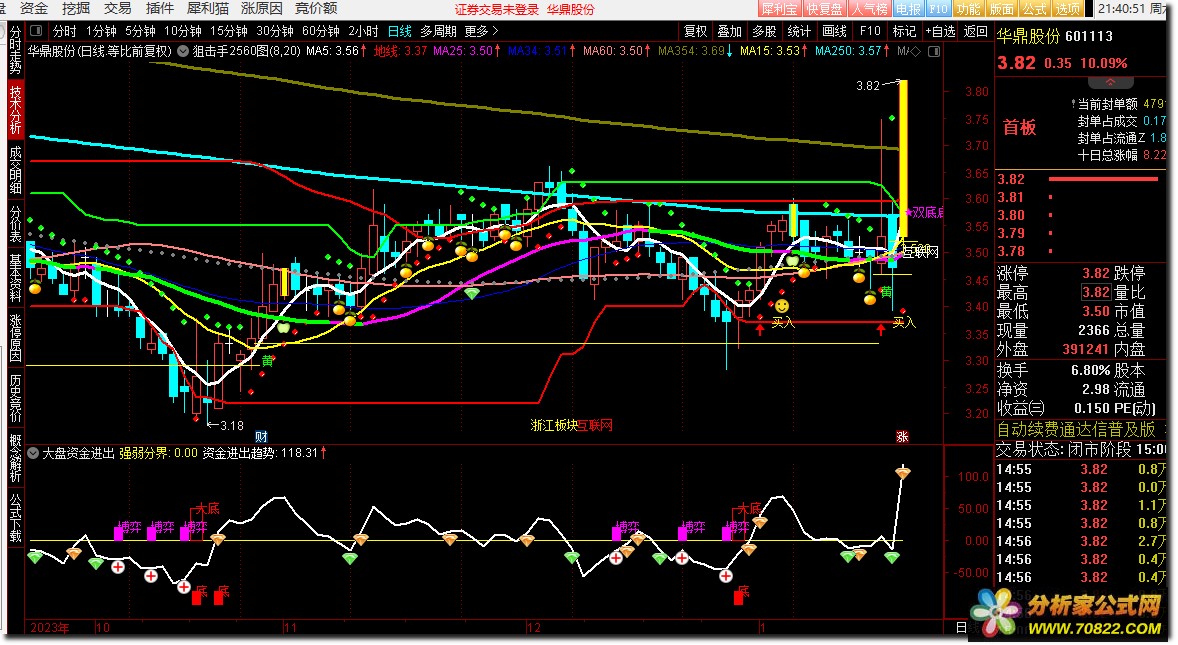Click the 3.82 limit-up order bar

(1103, 179)
